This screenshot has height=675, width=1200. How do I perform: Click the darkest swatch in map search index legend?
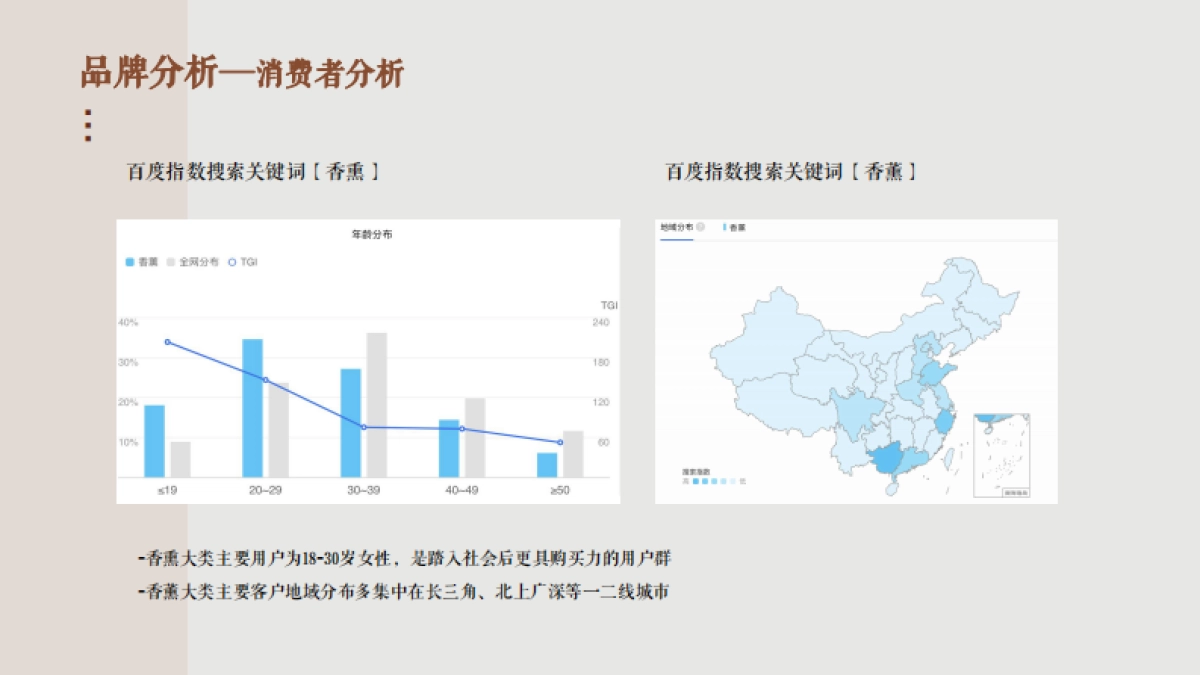(x=695, y=481)
